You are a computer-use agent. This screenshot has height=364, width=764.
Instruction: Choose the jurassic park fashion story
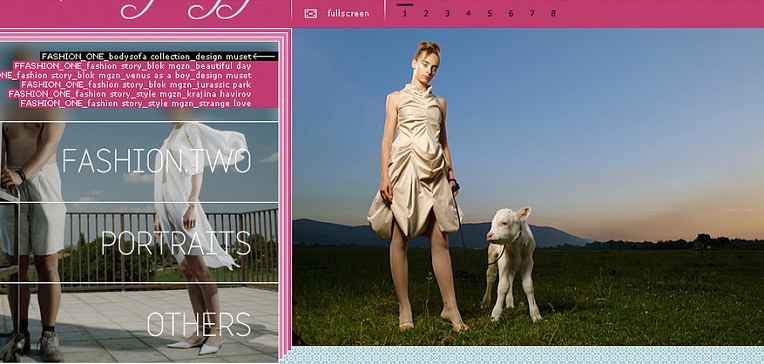(136, 85)
